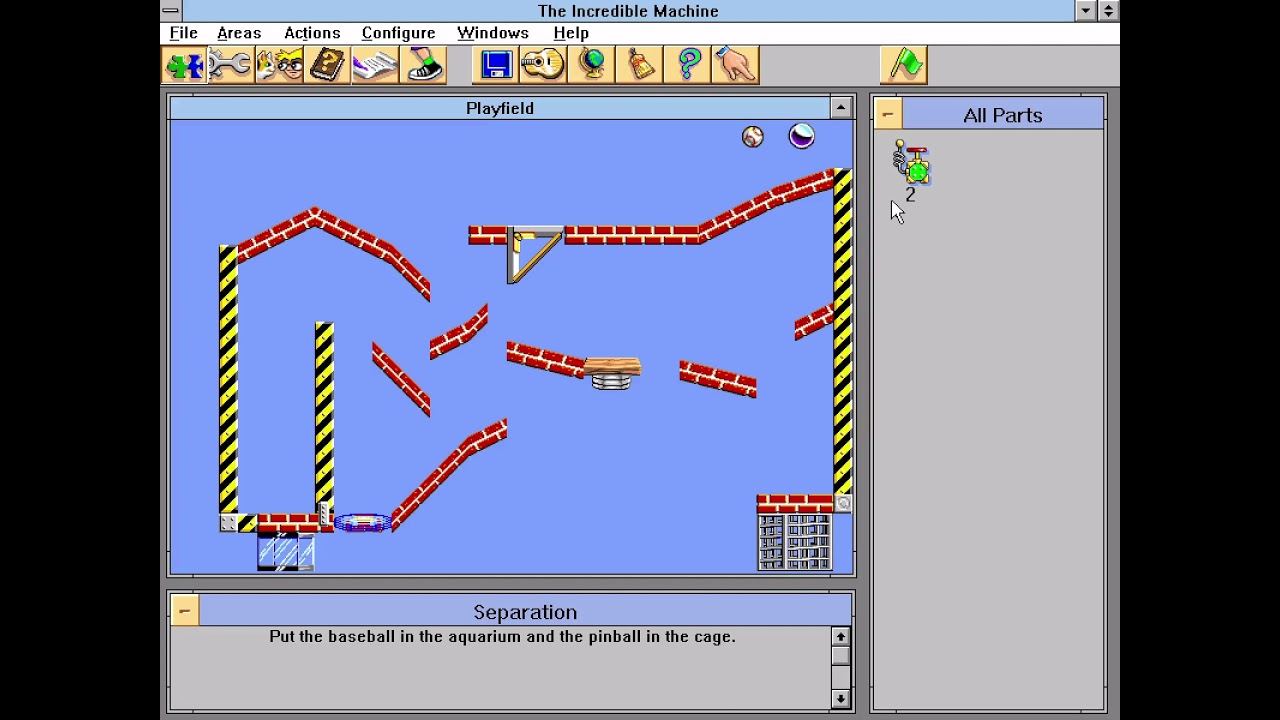1280x720 pixels.
Task: Open the main window system menu box
Action: tap(171, 11)
